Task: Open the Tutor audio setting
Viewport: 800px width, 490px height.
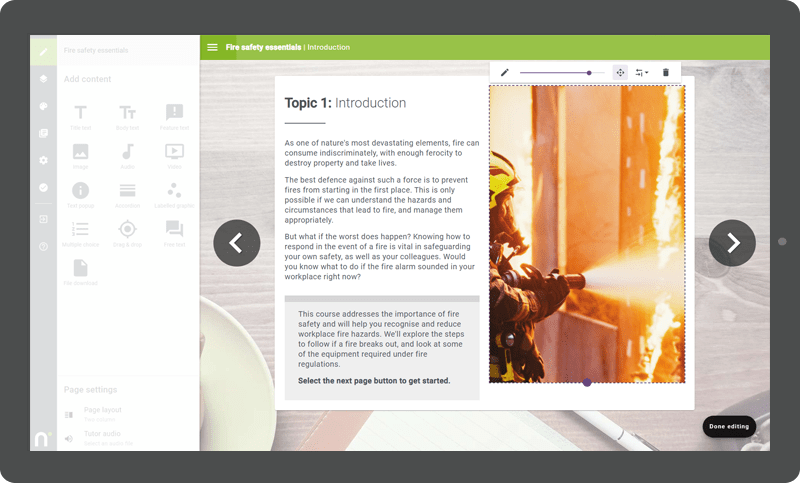Action: pos(102,437)
